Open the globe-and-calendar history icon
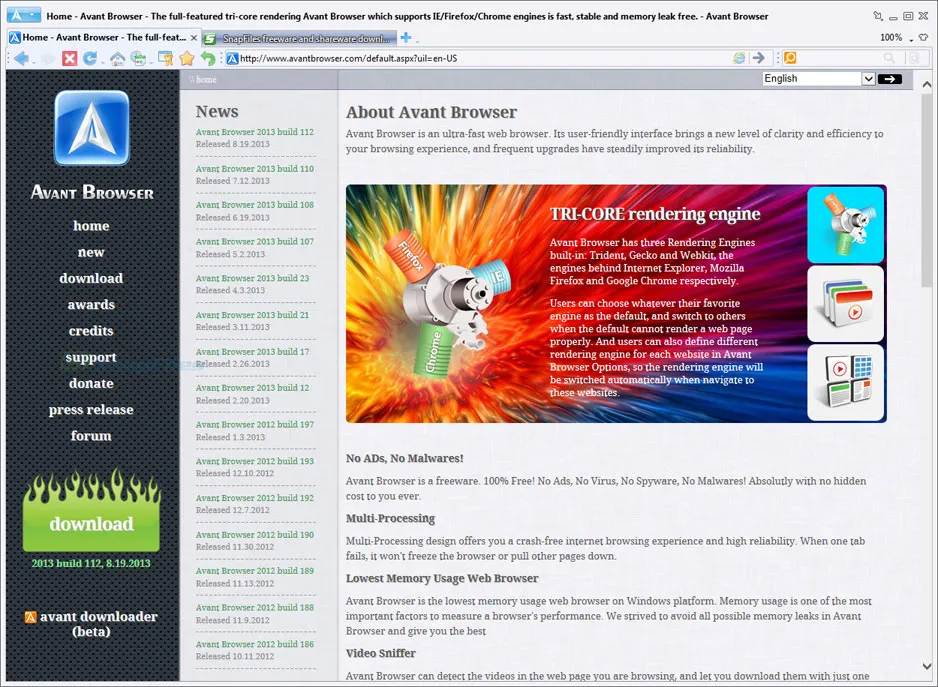This screenshot has height=687, width=938. click(x=139, y=58)
